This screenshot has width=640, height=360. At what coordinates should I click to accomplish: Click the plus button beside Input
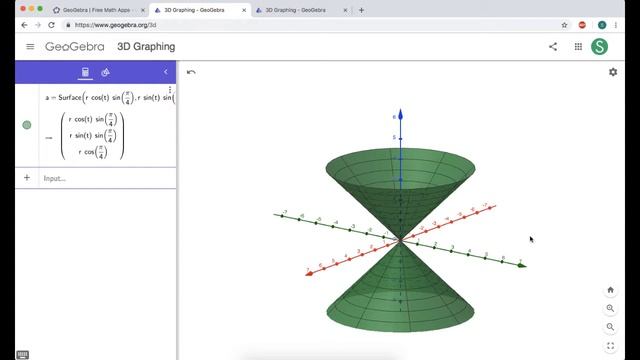point(27,178)
